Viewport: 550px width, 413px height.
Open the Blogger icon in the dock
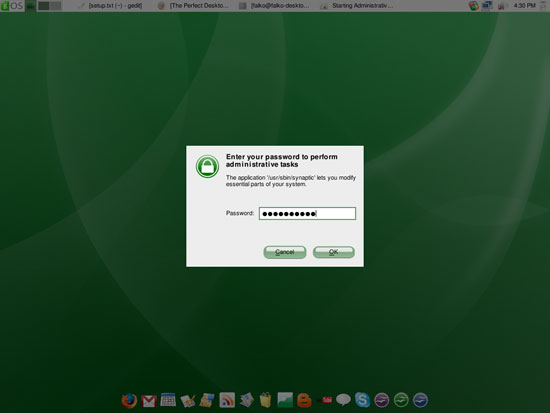tap(304, 400)
